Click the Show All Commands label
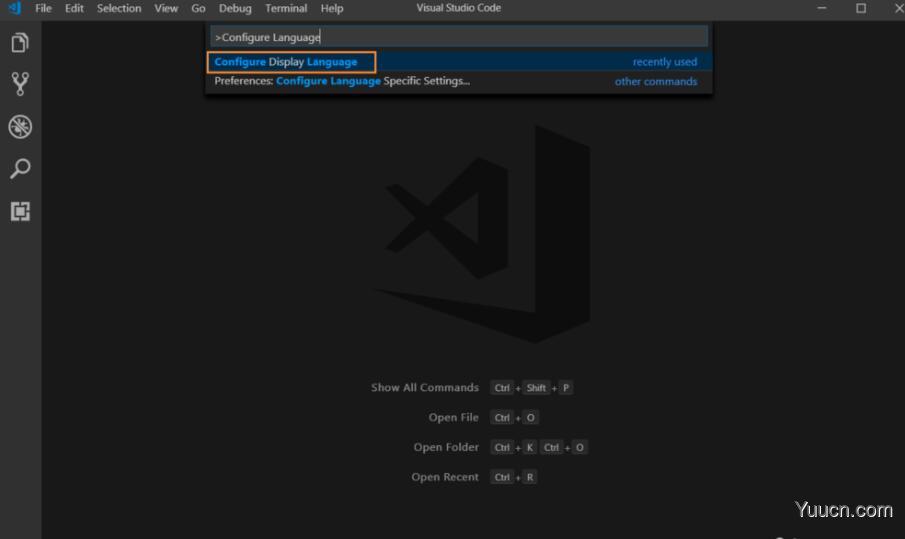Image resolution: width=905 pixels, height=539 pixels. pyautogui.click(x=425, y=388)
